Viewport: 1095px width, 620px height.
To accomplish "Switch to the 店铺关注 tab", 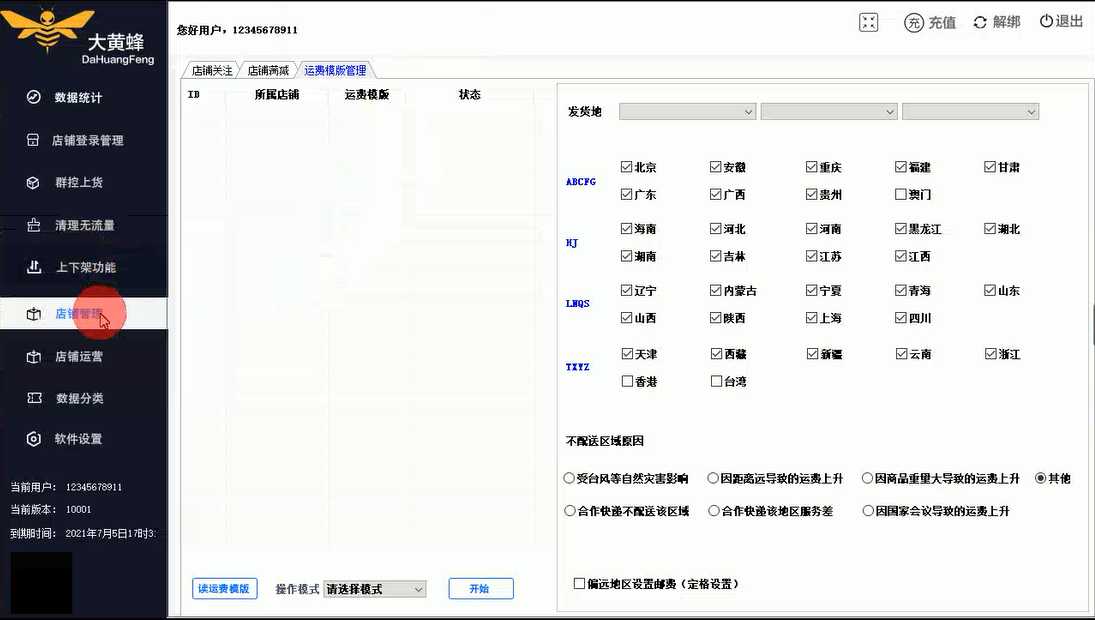I will click(x=212, y=71).
